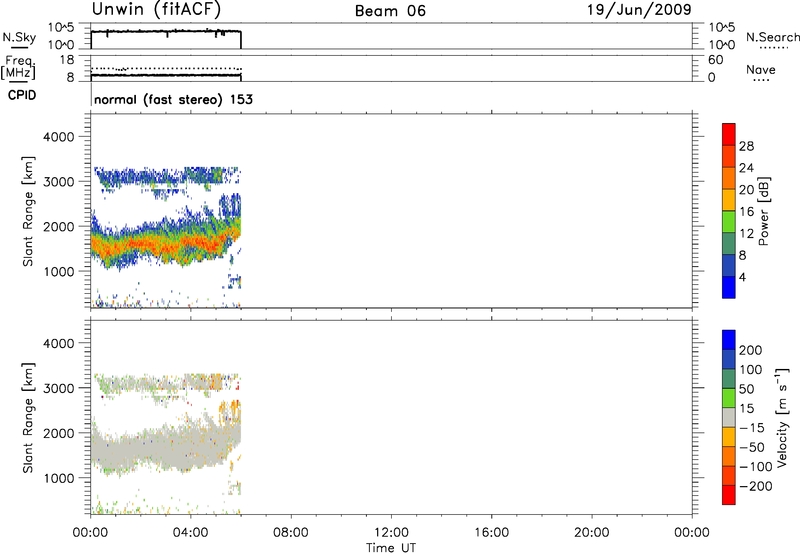800x554 pixels.
Task: Click 'normal (fast stereo) 153' text
Action: tap(173, 99)
